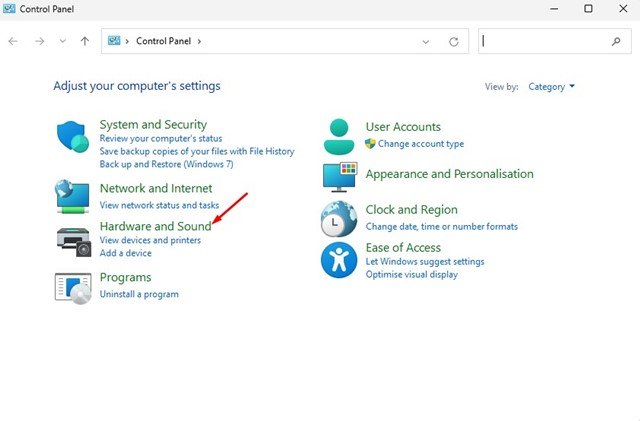
Task: Click Add a device link
Action: coord(126,253)
